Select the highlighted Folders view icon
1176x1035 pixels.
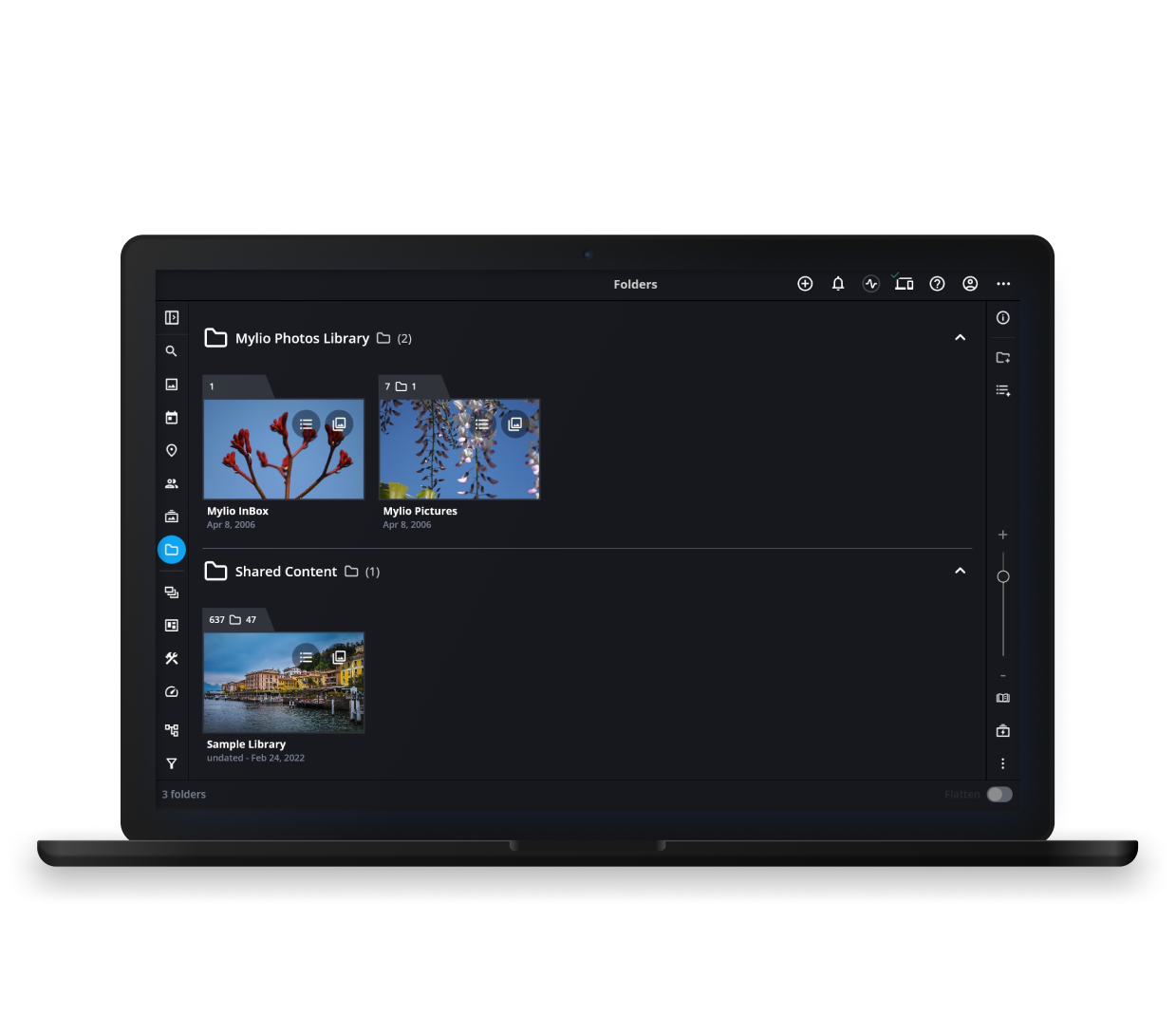tap(172, 550)
